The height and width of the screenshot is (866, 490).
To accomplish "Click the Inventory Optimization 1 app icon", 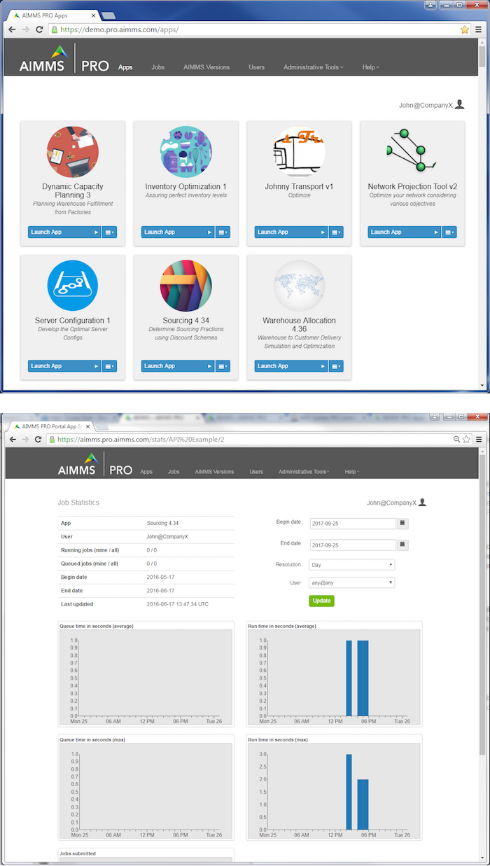I will [x=186, y=152].
